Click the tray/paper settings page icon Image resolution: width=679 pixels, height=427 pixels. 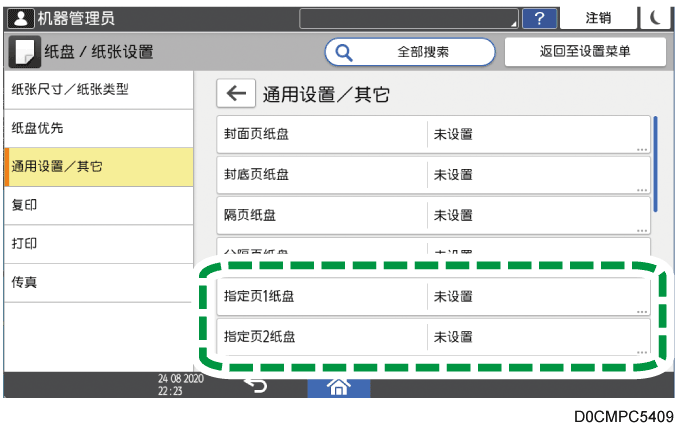25,52
